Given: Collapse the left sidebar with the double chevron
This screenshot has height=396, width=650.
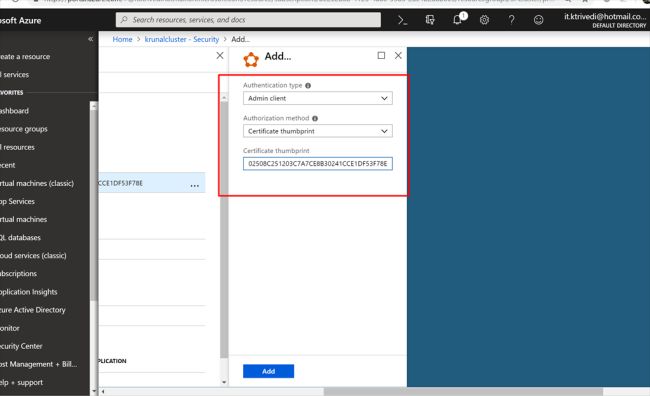Looking at the screenshot, I should (90, 39).
